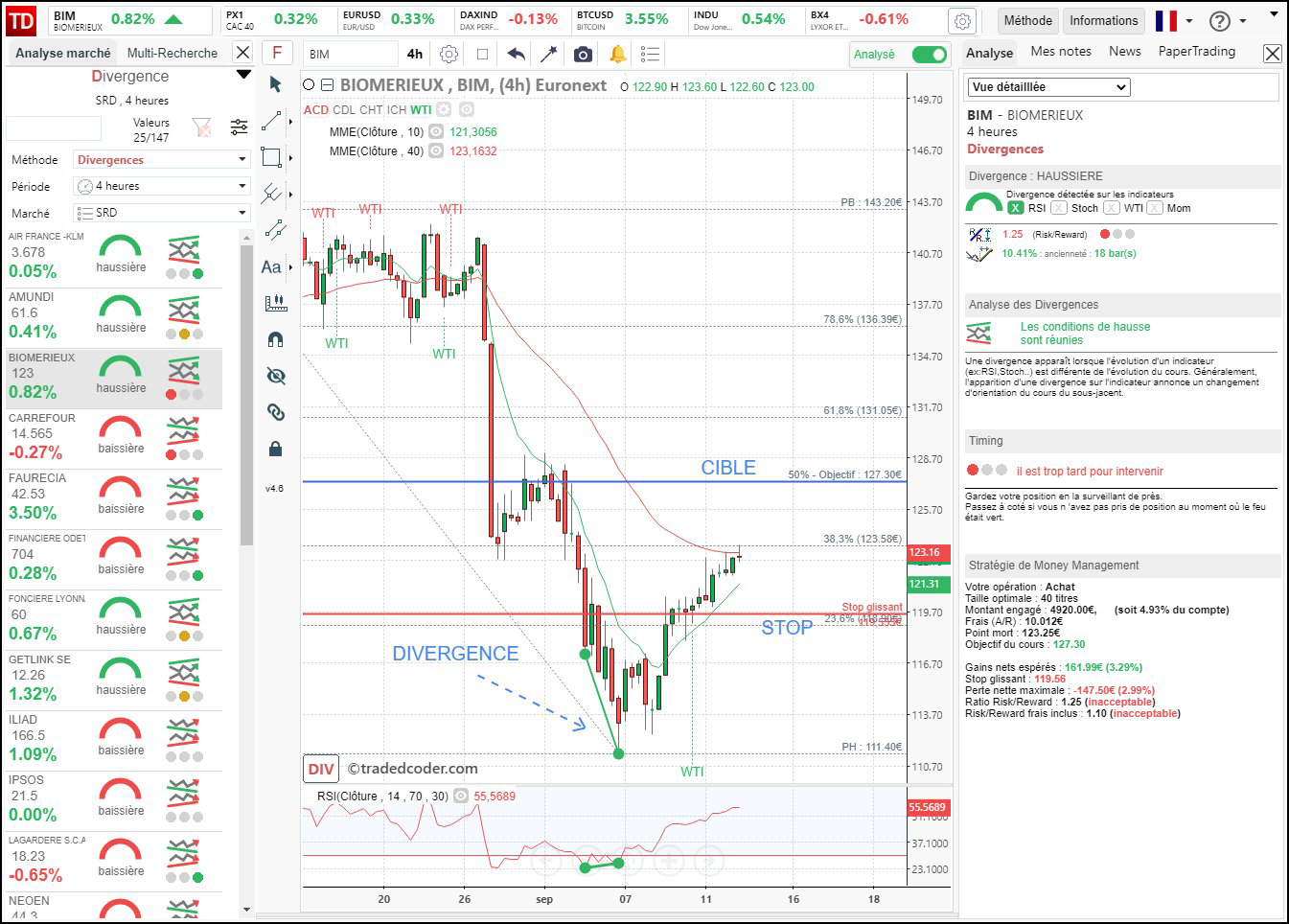1289x924 pixels.
Task: Open the top-bar settings gear icon
Action: [962, 20]
